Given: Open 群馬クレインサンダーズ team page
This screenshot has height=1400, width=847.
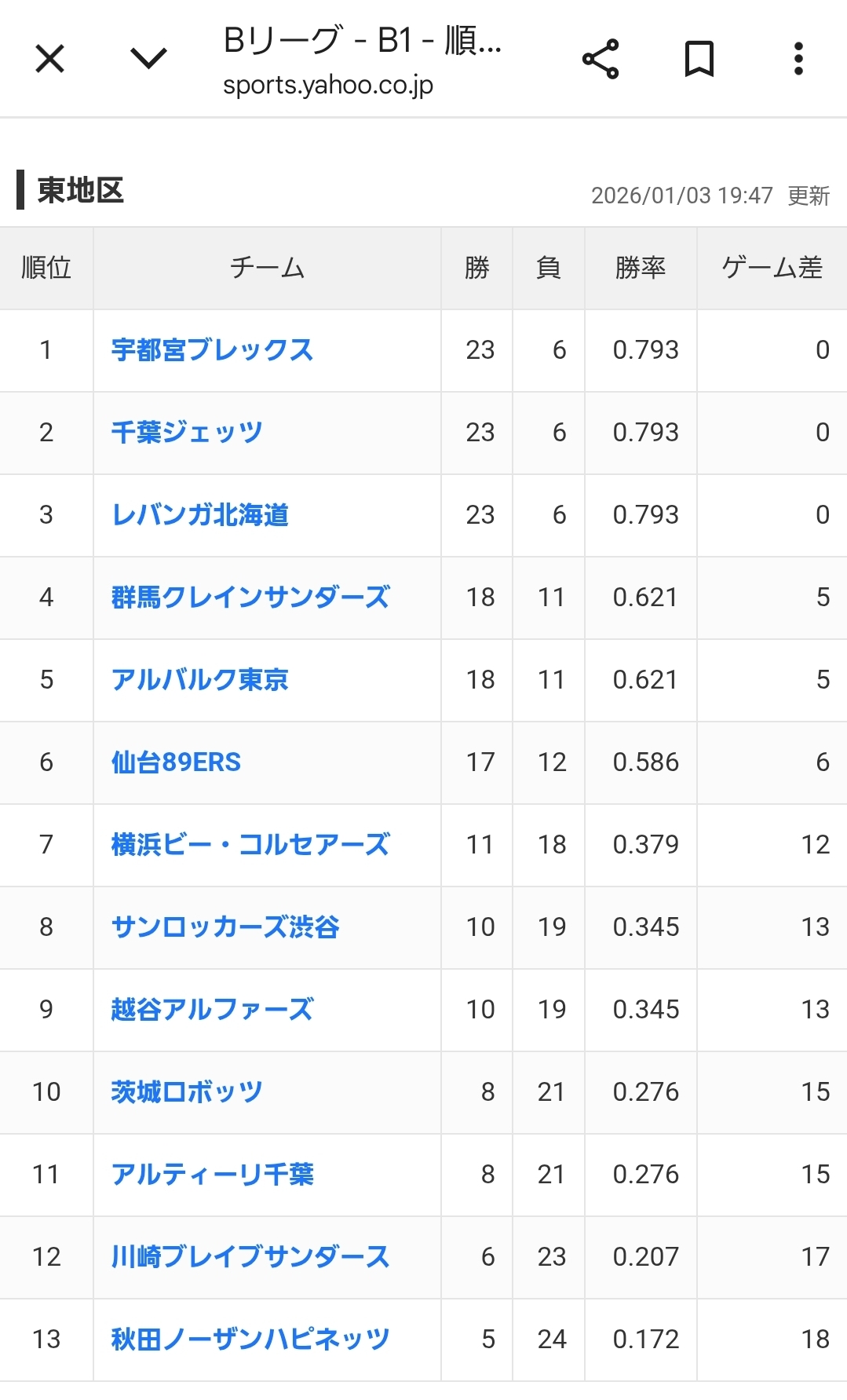Looking at the screenshot, I should [250, 598].
